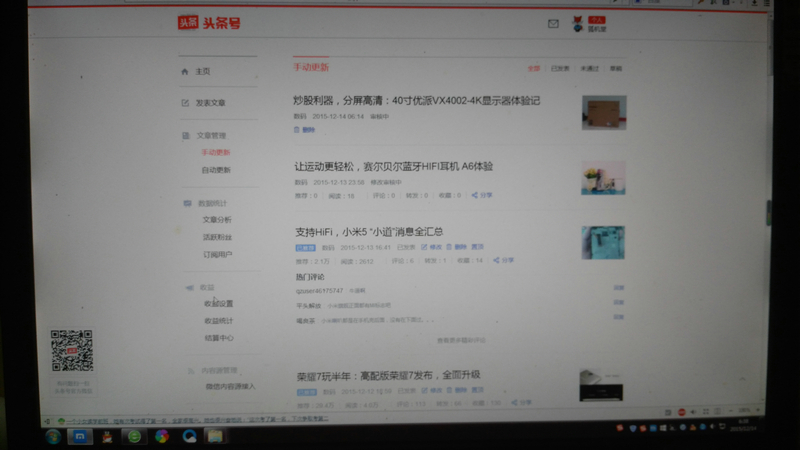Switch to the 全部 filter tab
The width and height of the screenshot is (800, 450).
pos(534,68)
